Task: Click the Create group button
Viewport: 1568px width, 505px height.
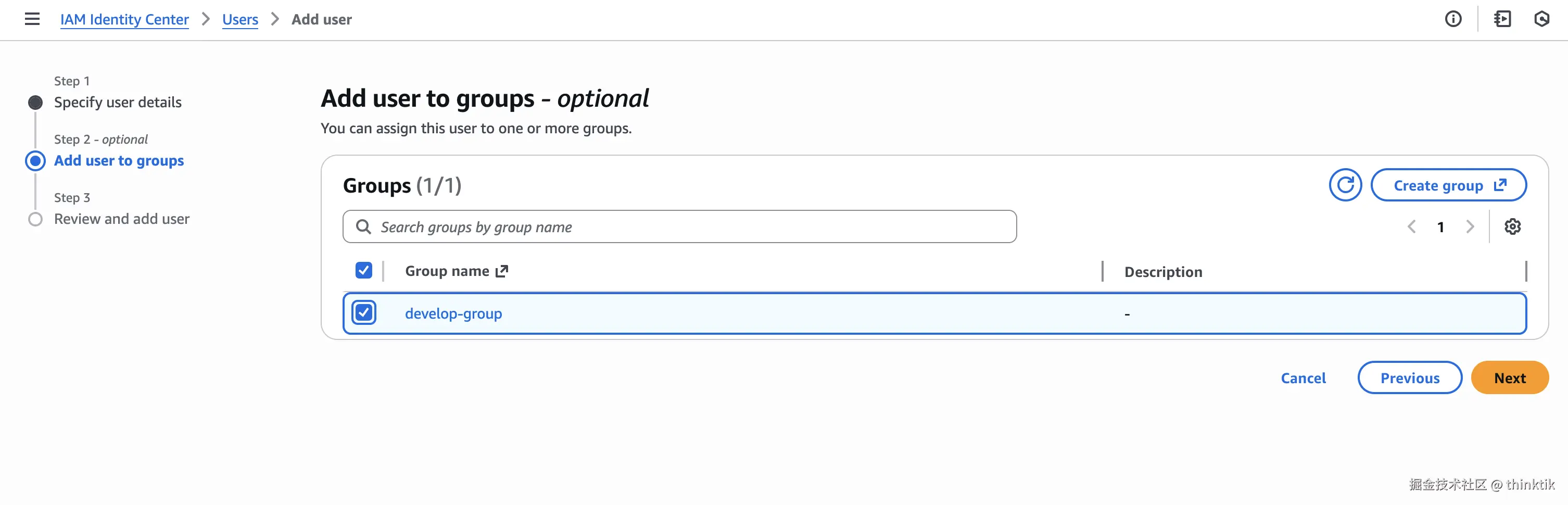Action: coord(1448,185)
